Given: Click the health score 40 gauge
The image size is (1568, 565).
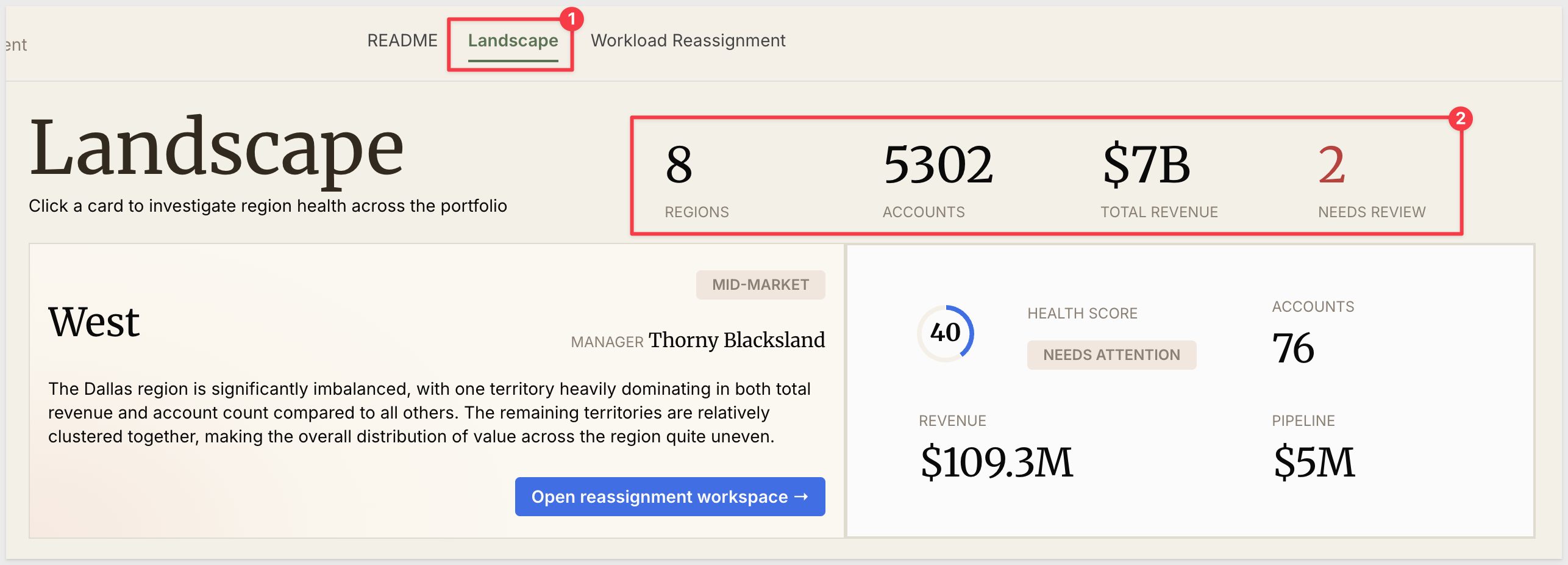Looking at the screenshot, I should coord(945,333).
